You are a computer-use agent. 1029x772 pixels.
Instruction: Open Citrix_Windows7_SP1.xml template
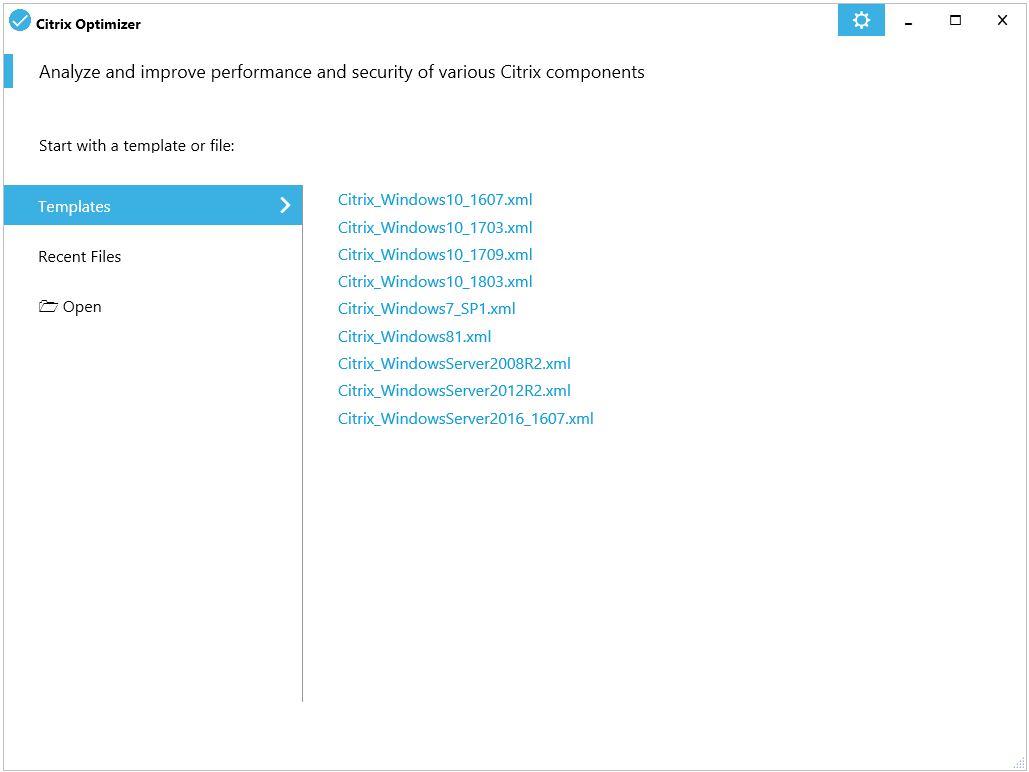click(427, 309)
